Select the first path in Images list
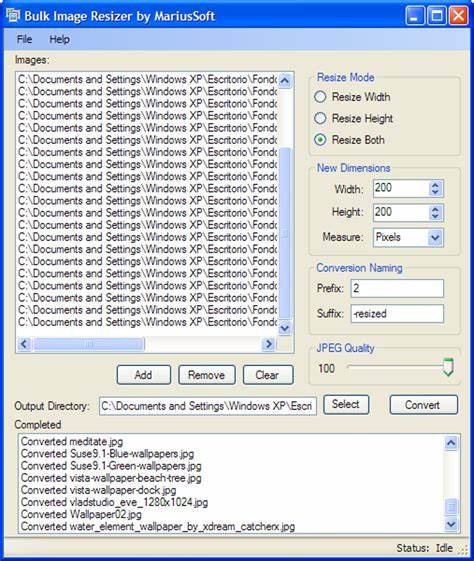This screenshot has width=474, height=561. (147, 79)
